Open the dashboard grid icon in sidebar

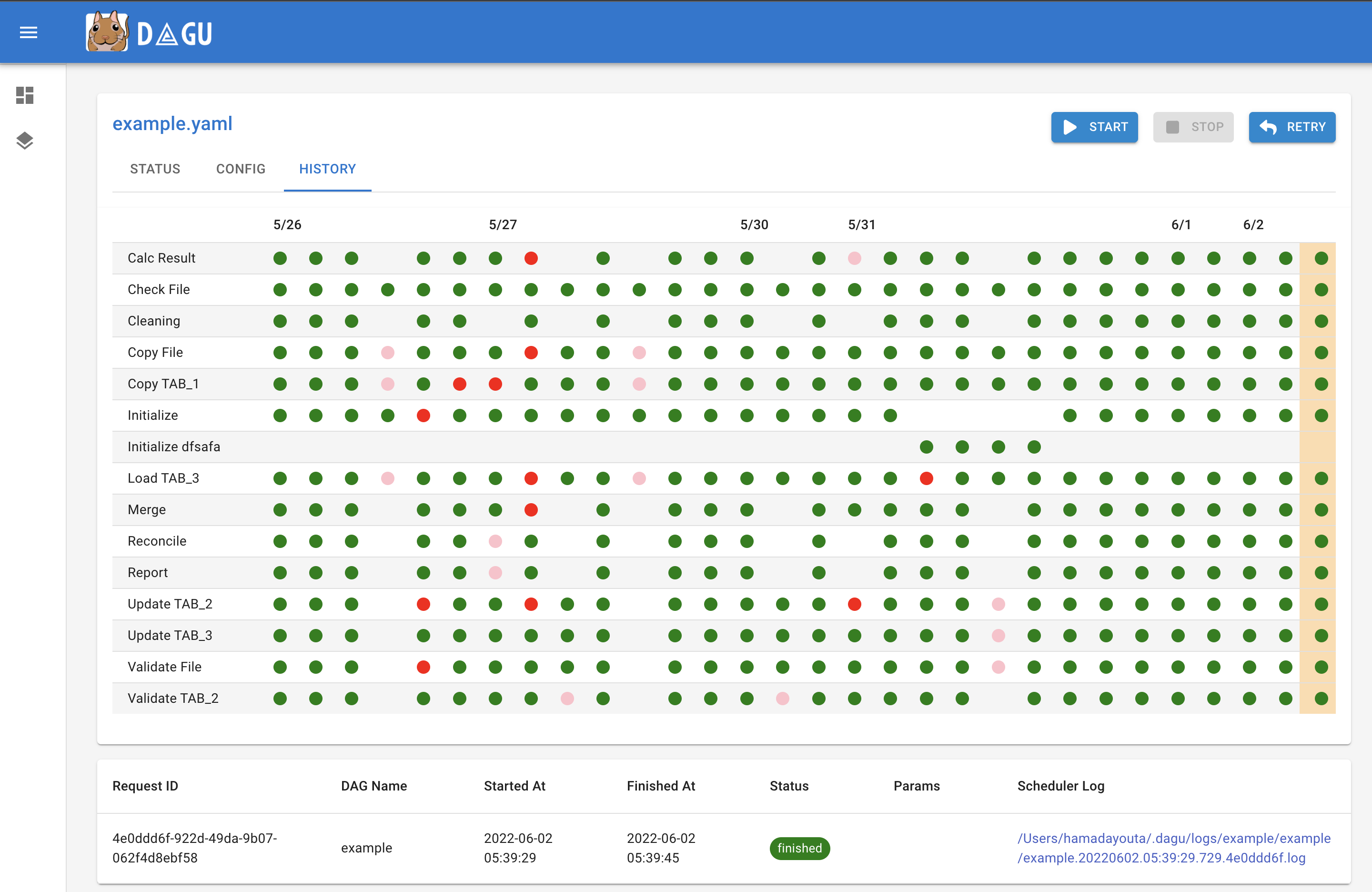tap(25, 95)
